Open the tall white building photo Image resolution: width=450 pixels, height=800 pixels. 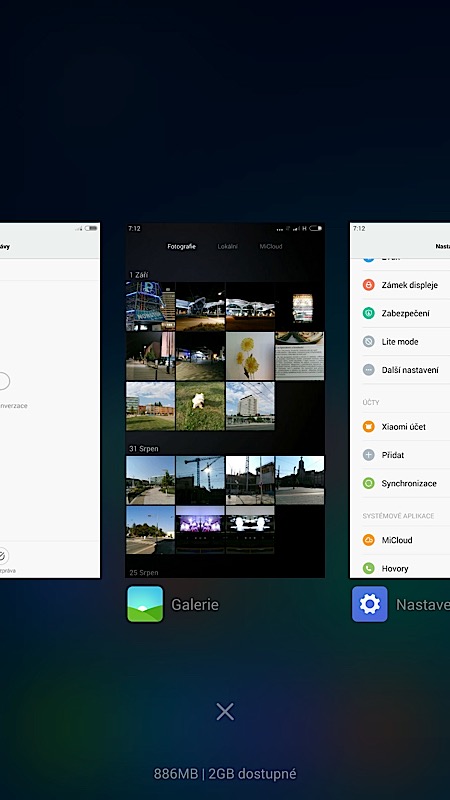[250, 406]
